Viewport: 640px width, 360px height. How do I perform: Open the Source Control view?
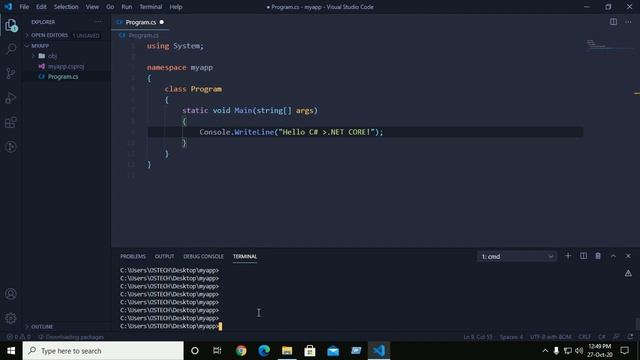pos(11,73)
